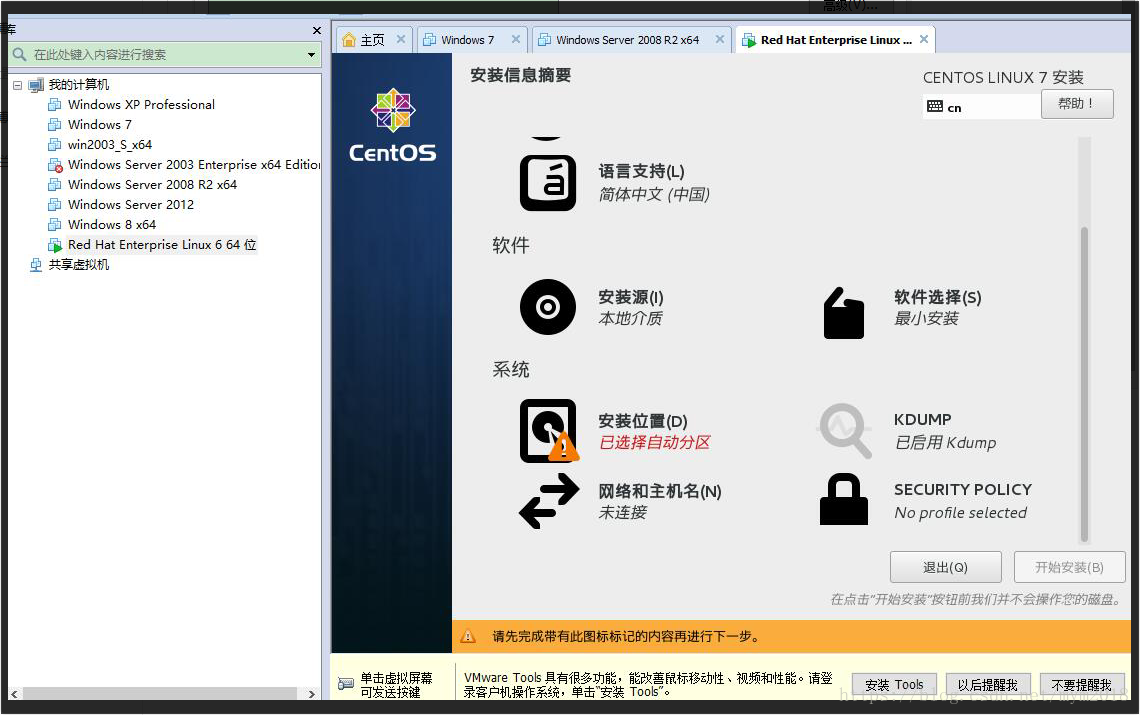
Task: Click the My Computer icon in the tree
Action: coord(36,85)
